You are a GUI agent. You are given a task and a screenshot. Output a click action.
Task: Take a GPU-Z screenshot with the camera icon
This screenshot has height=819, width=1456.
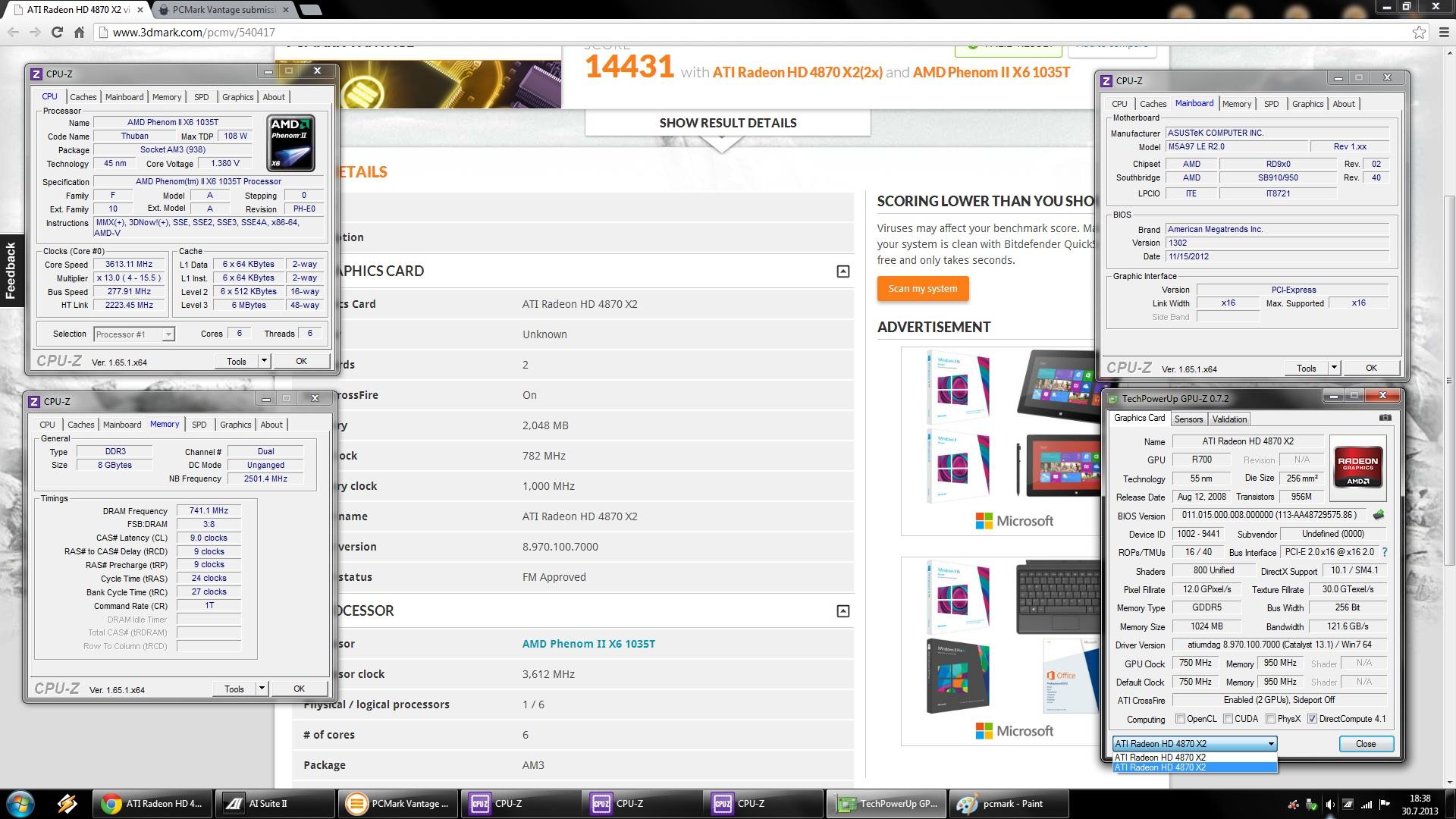(x=1385, y=418)
